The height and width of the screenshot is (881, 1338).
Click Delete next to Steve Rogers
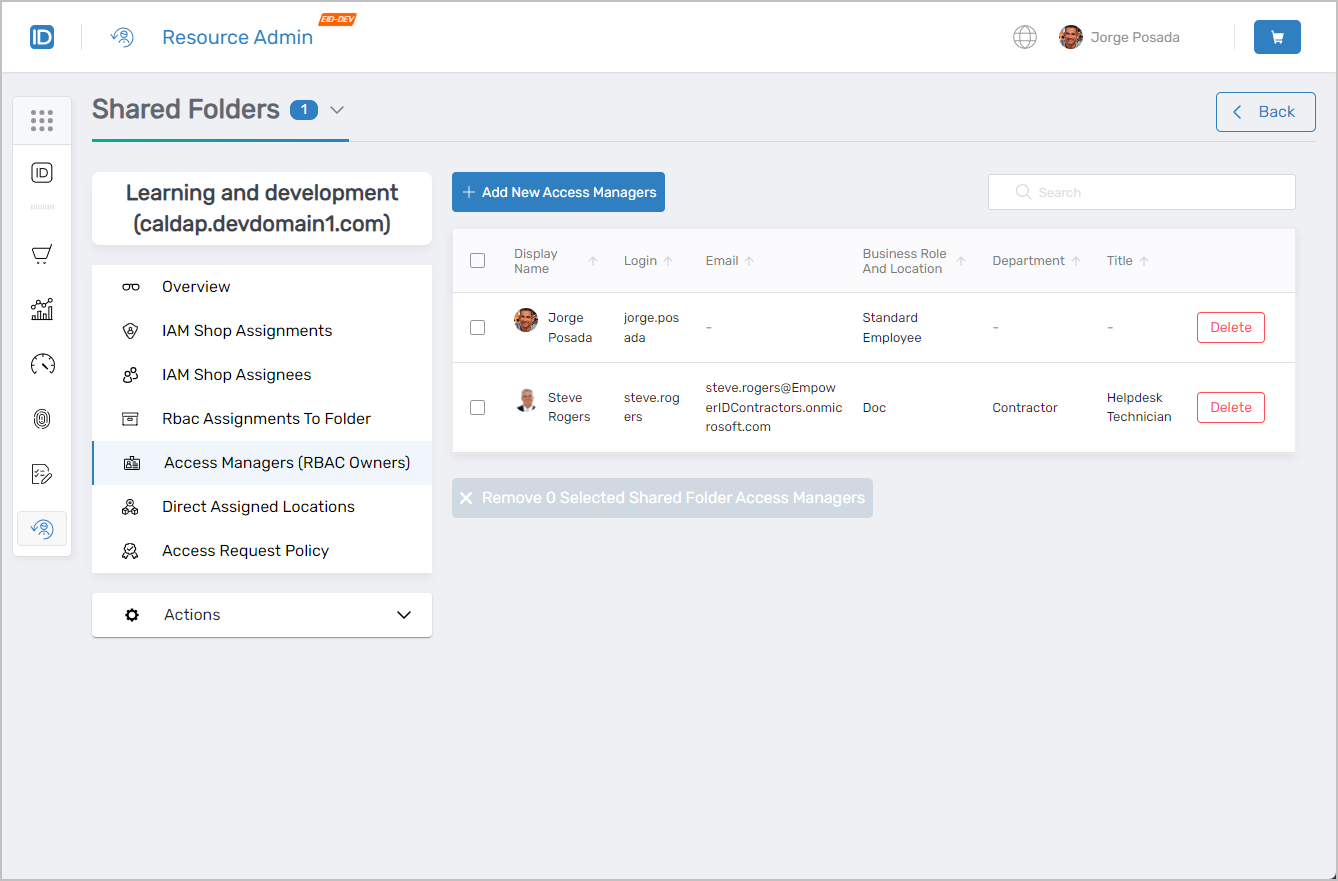click(x=1230, y=407)
